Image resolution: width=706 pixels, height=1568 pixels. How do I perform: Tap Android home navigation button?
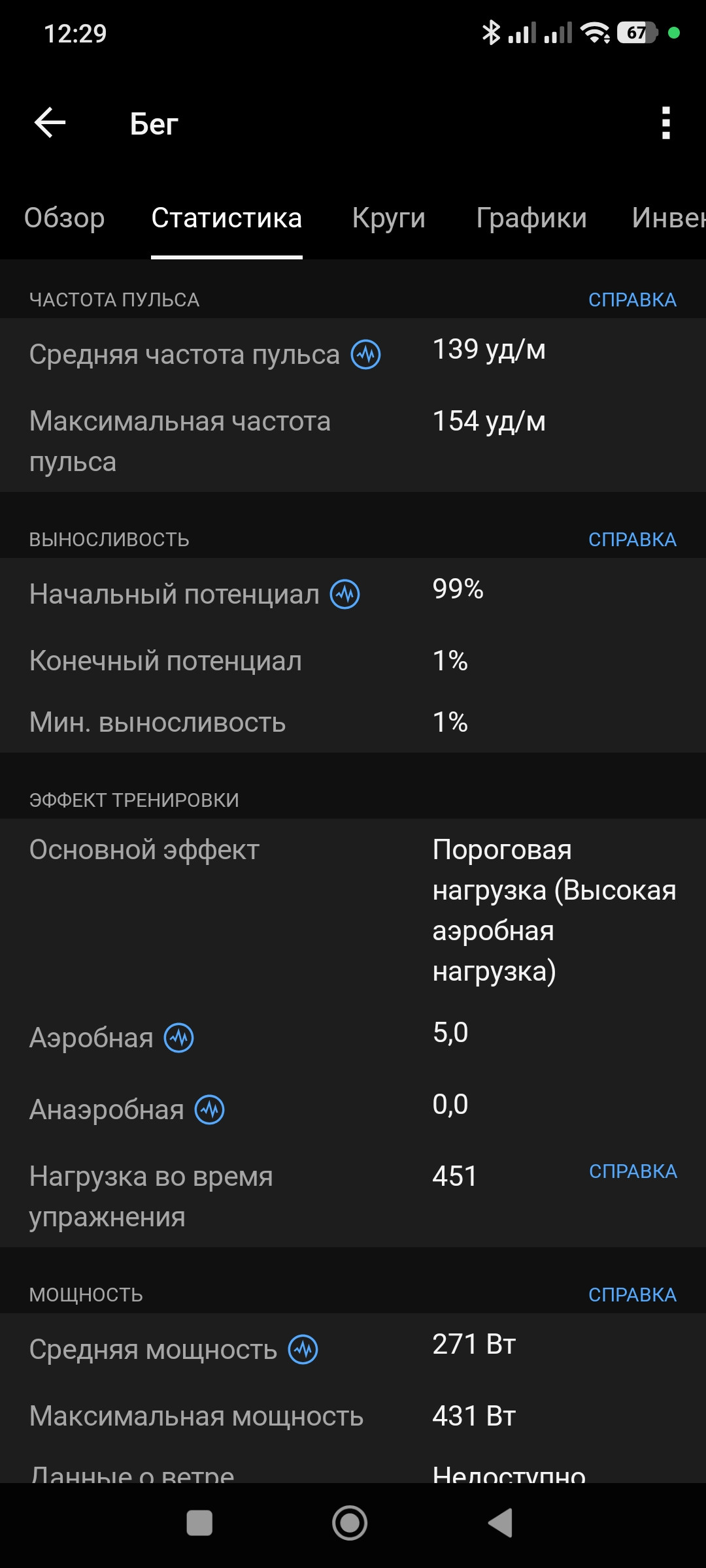click(350, 1523)
